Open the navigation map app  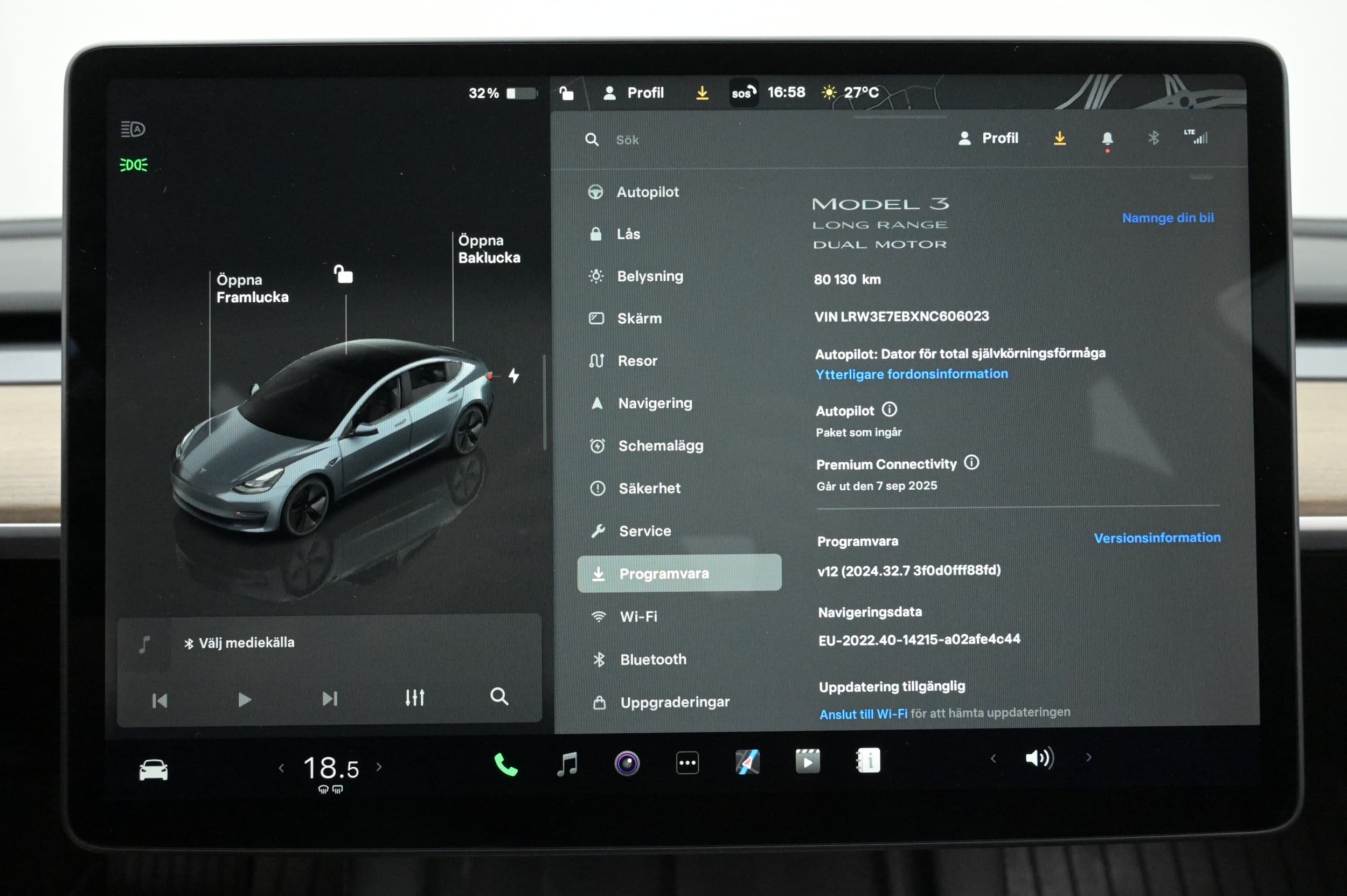pos(747,762)
